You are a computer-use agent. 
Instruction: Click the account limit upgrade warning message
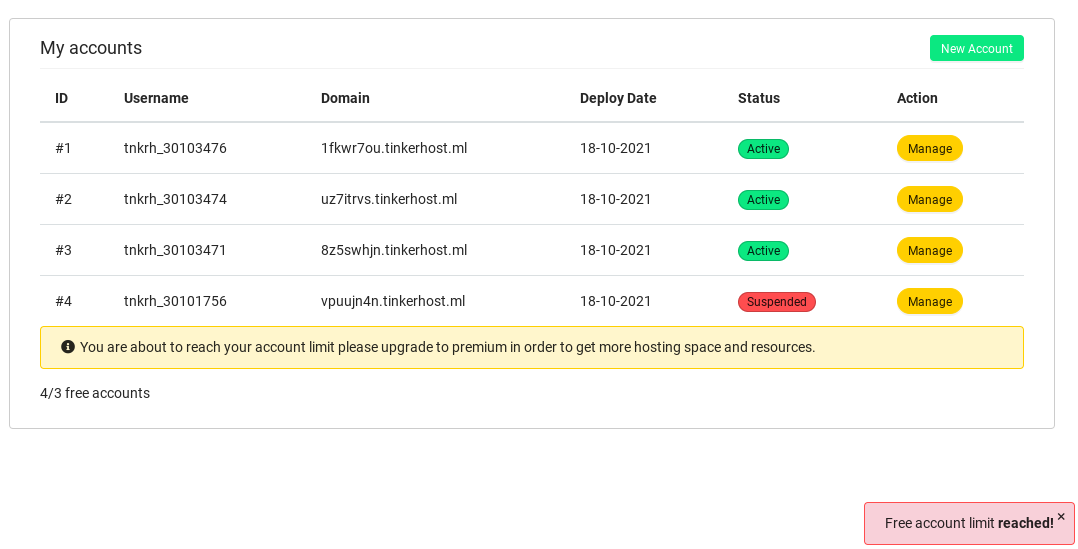click(448, 347)
